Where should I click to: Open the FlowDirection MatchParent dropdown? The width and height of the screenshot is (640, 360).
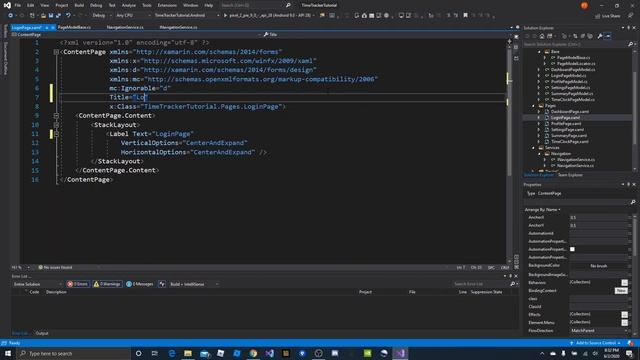tap(598, 331)
